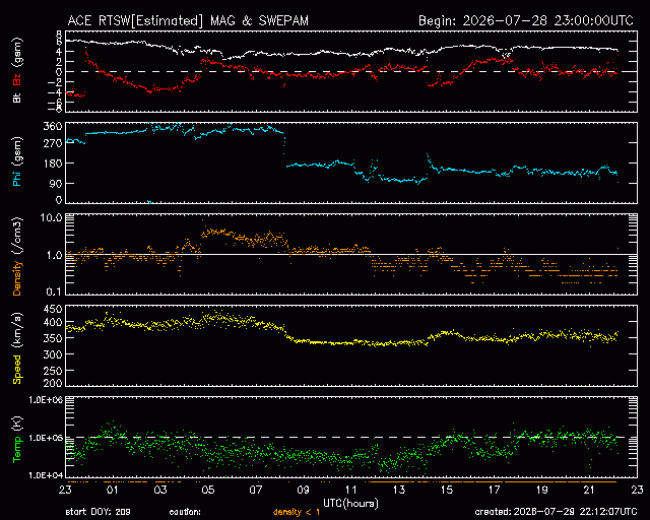Click the red 'Bz' axis label
Image resolution: width=650 pixels, height=520 pixels.
[x=17, y=80]
